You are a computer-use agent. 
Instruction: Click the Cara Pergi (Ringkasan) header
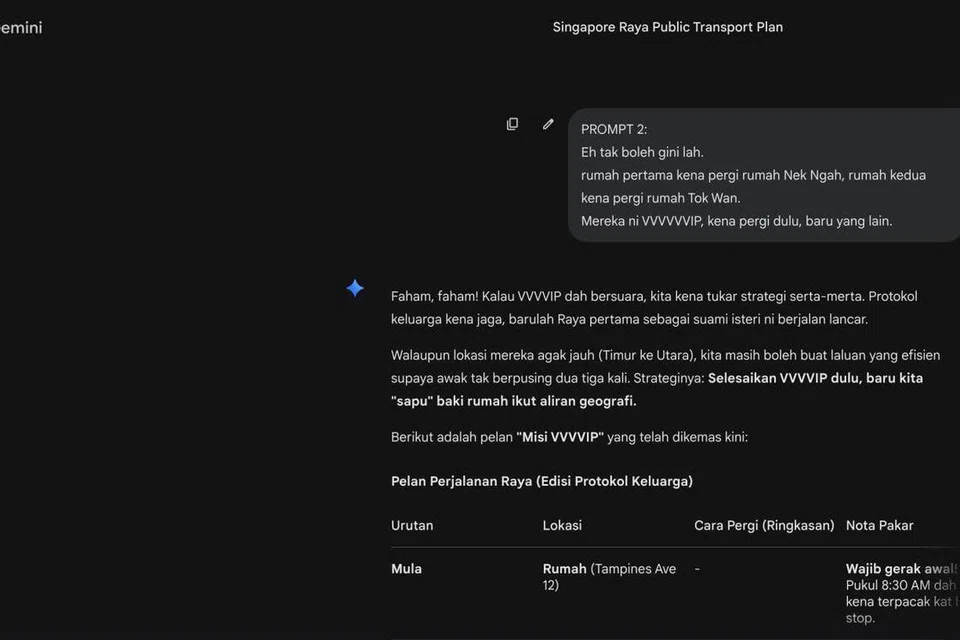point(764,525)
